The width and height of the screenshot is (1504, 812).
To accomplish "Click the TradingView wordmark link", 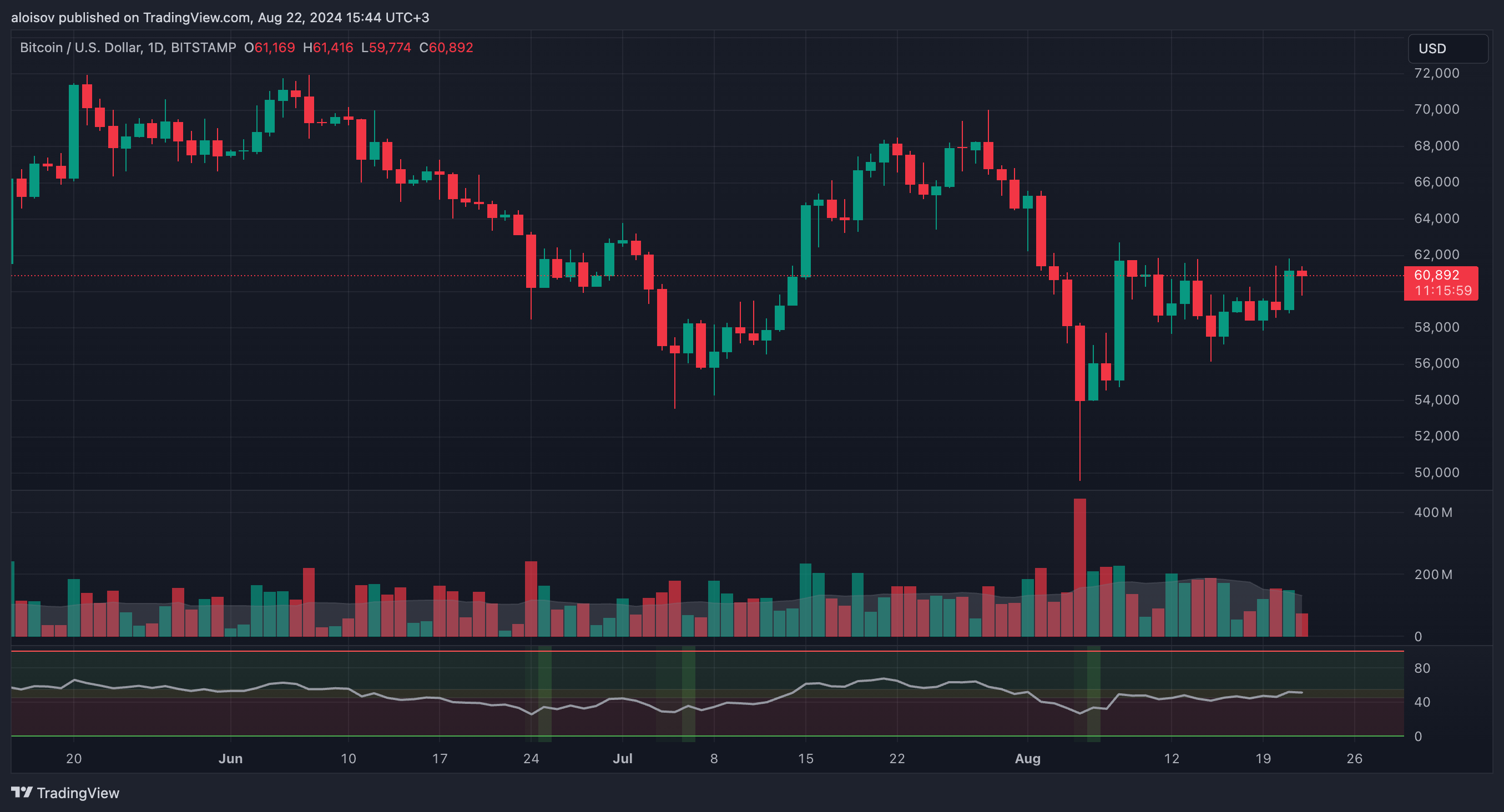I will click(x=78, y=793).
